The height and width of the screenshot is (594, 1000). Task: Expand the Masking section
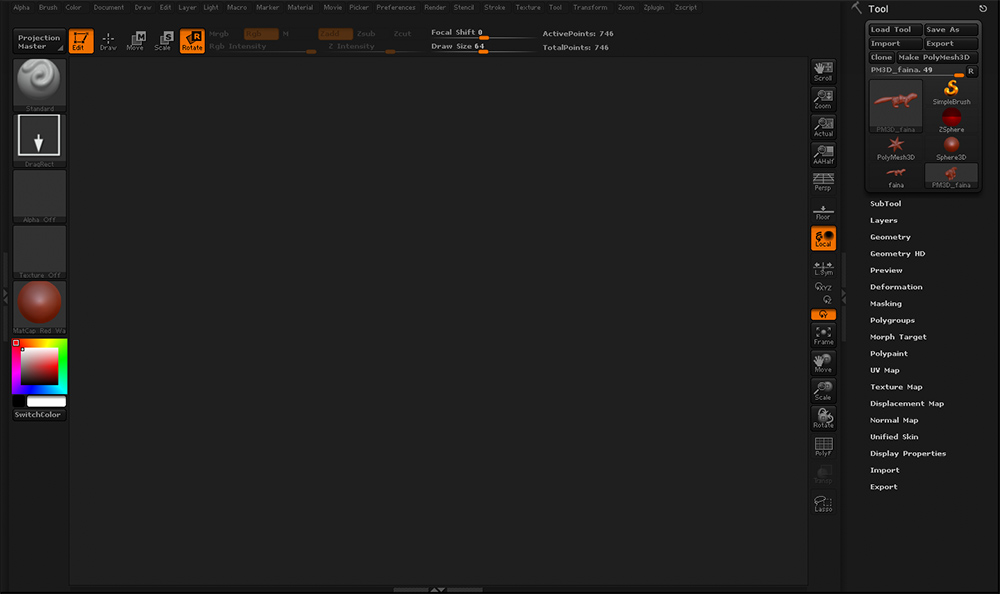pos(886,304)
